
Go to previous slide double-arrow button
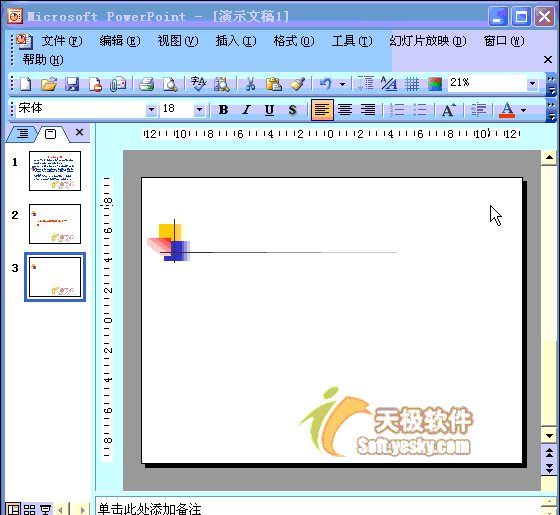tap(549, 452)
